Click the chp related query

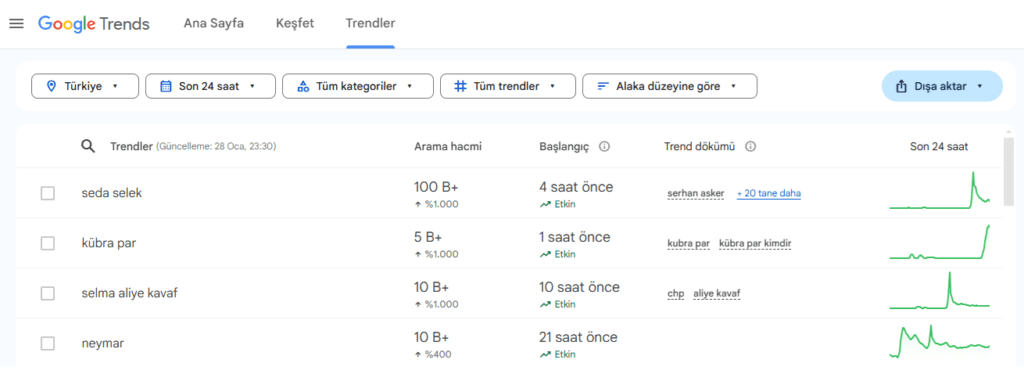pos(675,294)
